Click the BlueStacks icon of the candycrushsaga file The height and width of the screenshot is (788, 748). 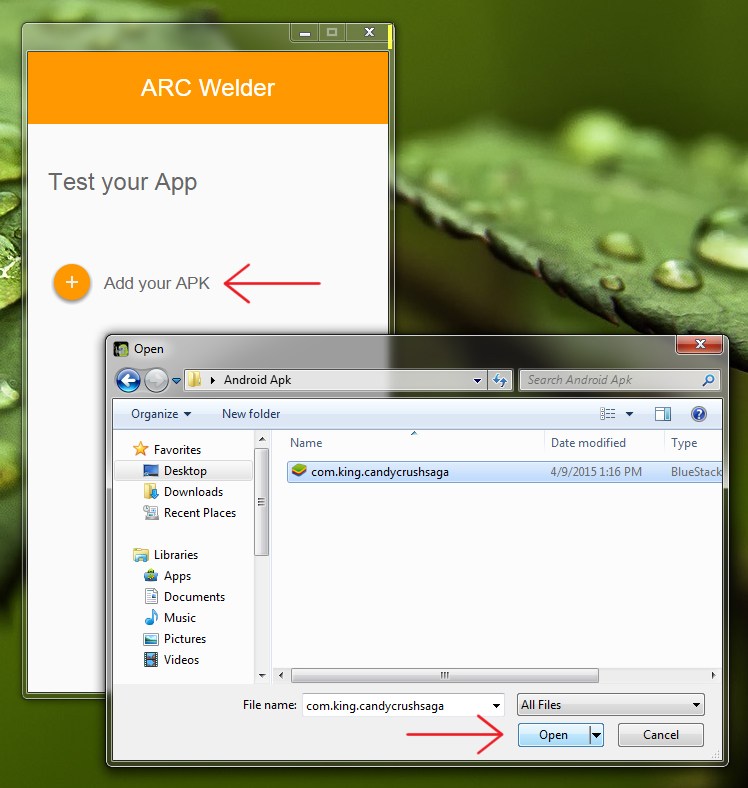click(x=299, y=471)
